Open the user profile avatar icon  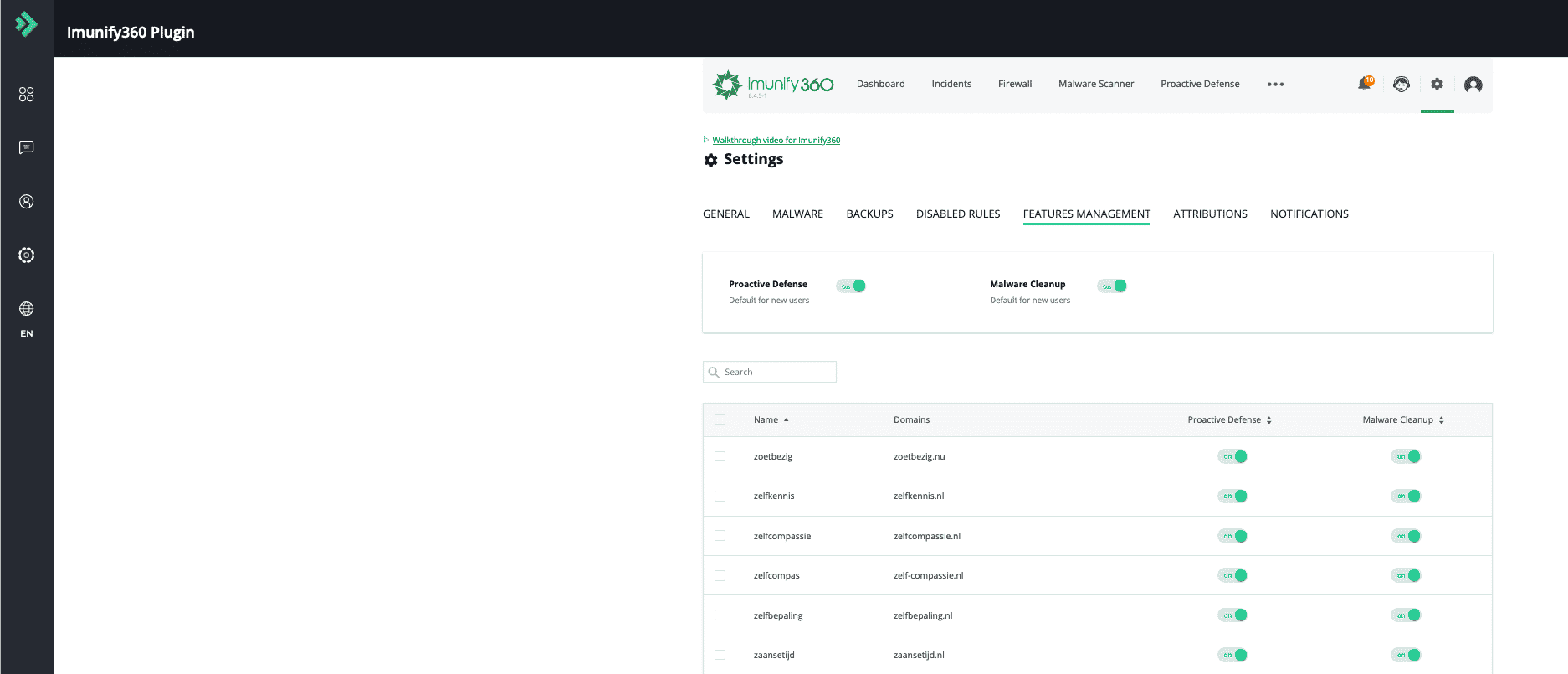tap(1473, 84)
